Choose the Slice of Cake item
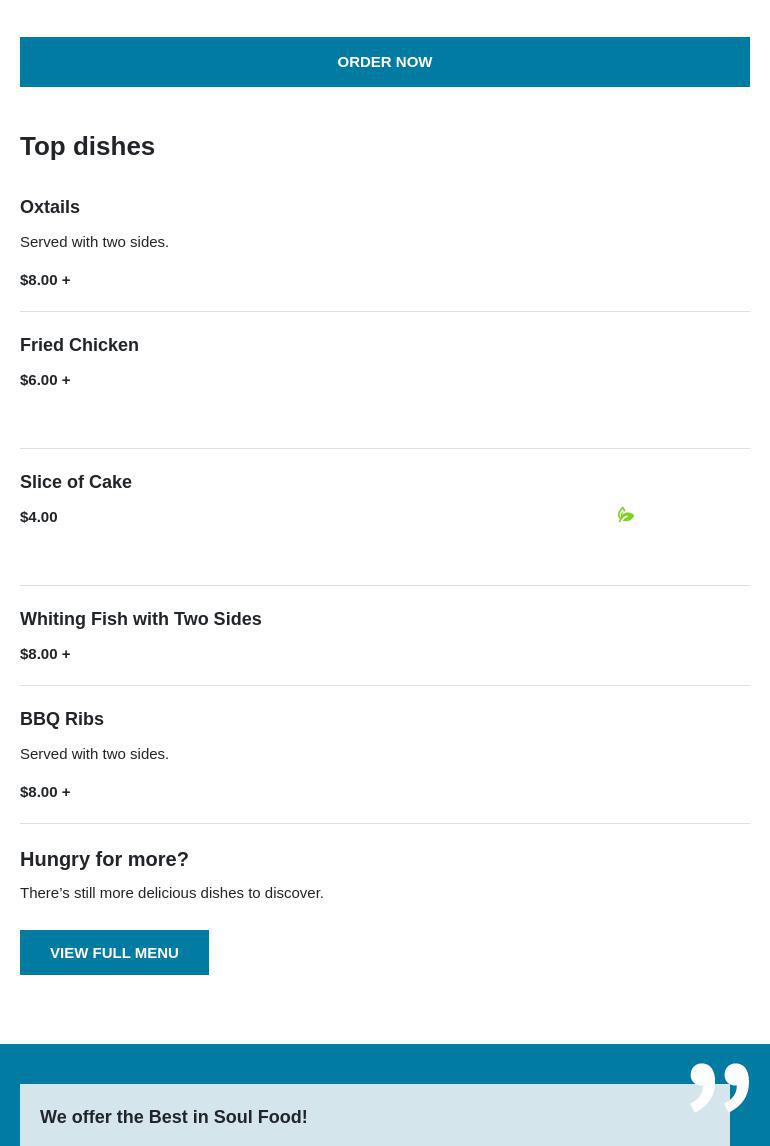 click(x=76, y=482)
